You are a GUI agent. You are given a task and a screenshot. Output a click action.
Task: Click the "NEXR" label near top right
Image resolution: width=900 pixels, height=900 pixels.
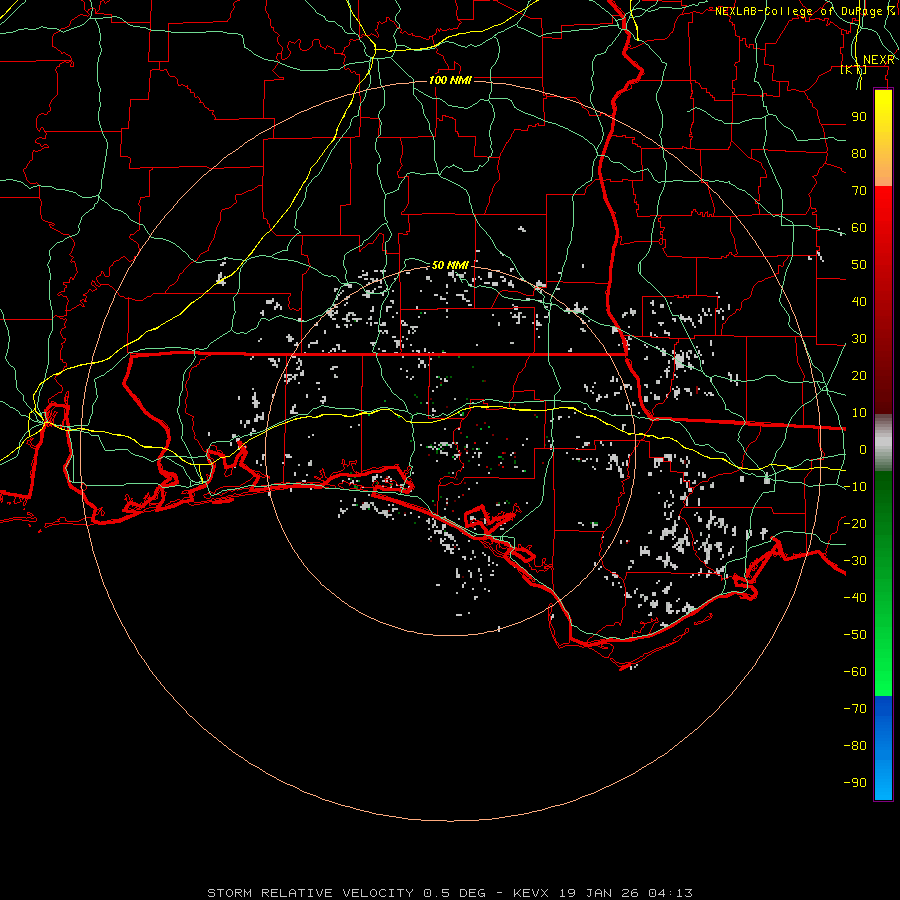click(x=879, y=60)
